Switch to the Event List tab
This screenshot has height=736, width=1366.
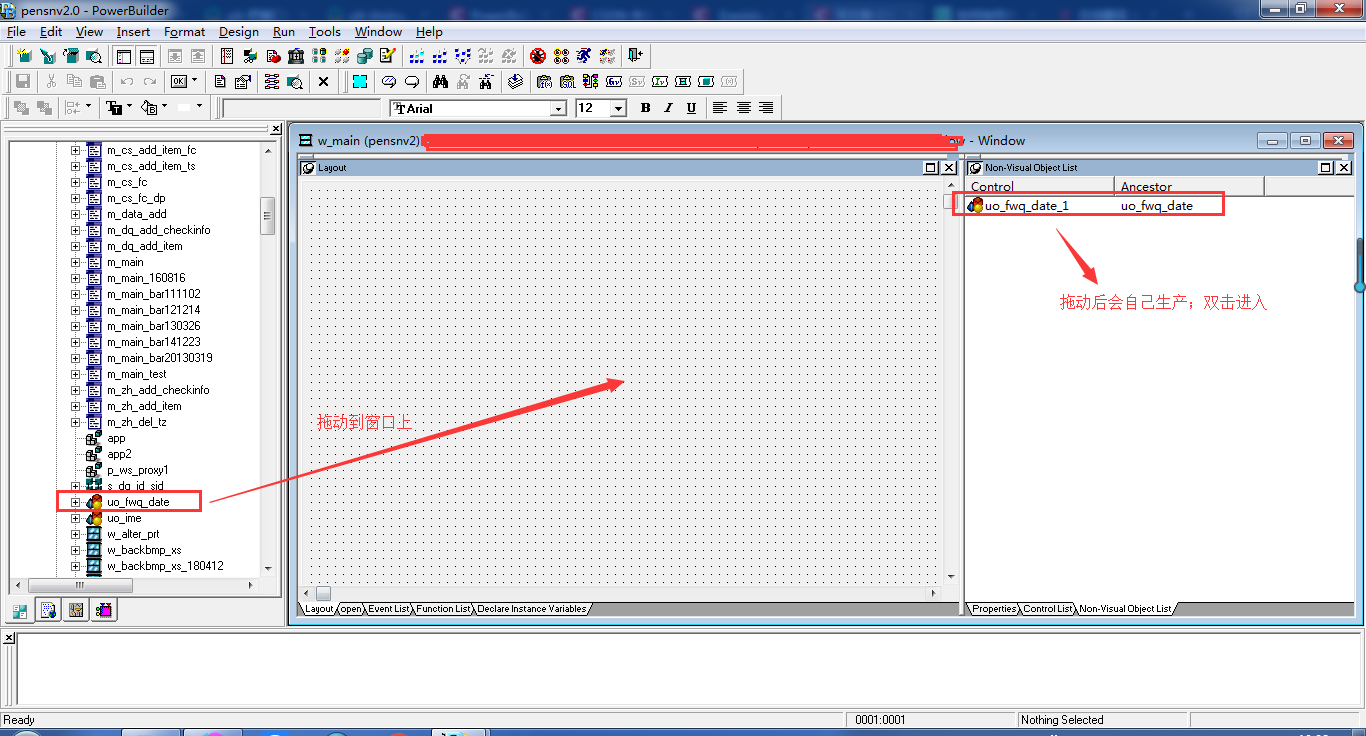(x=388, y=608)
